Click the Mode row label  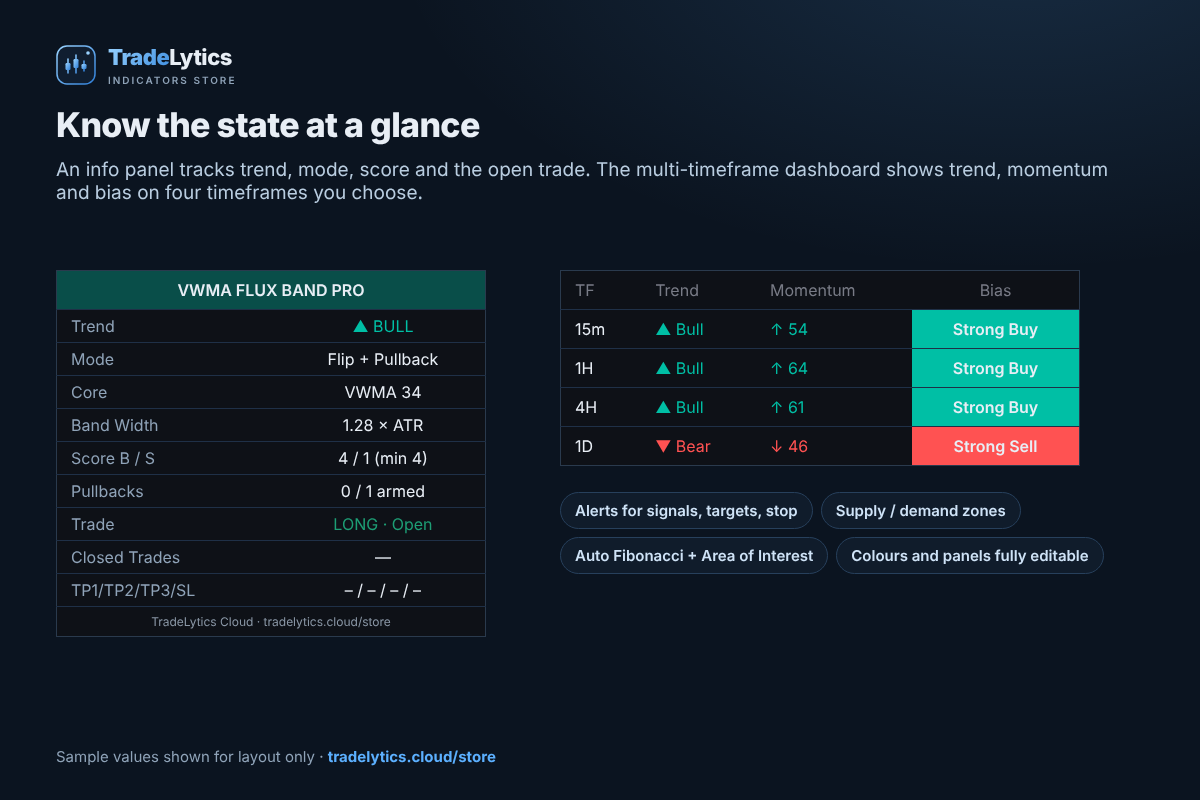(92, 359)
